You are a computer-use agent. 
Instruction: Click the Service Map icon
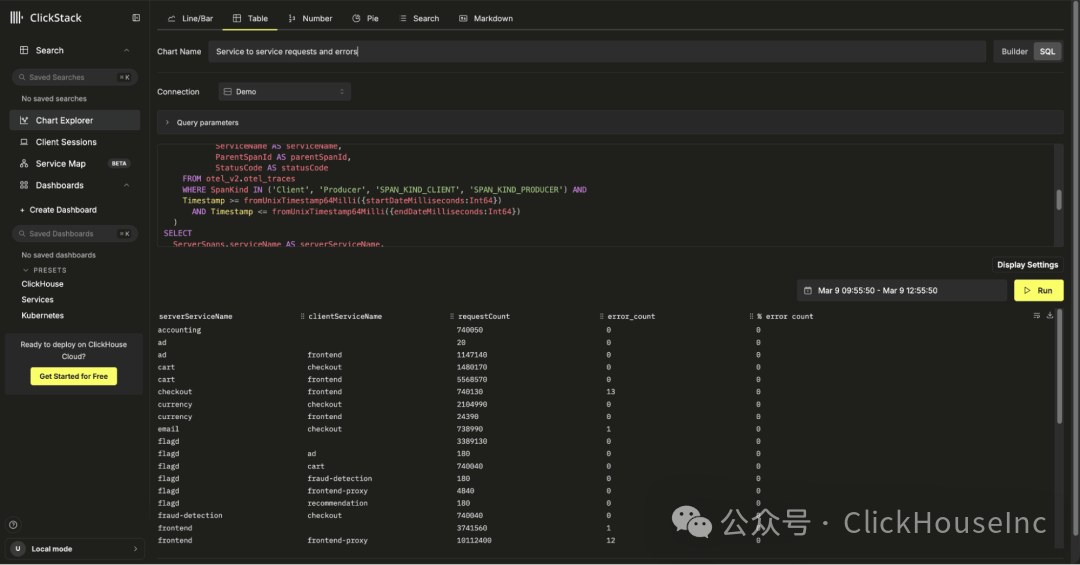(x=24, y=164)
